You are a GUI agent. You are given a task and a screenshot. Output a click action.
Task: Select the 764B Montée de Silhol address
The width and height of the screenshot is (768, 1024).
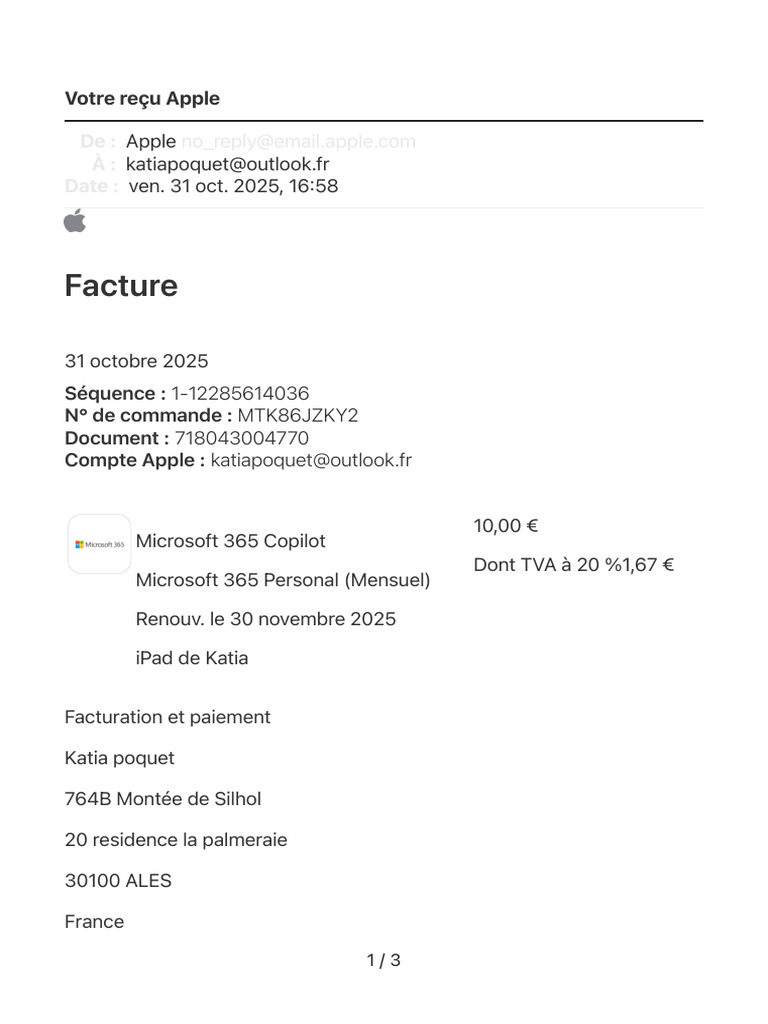[x=163, y=799]
